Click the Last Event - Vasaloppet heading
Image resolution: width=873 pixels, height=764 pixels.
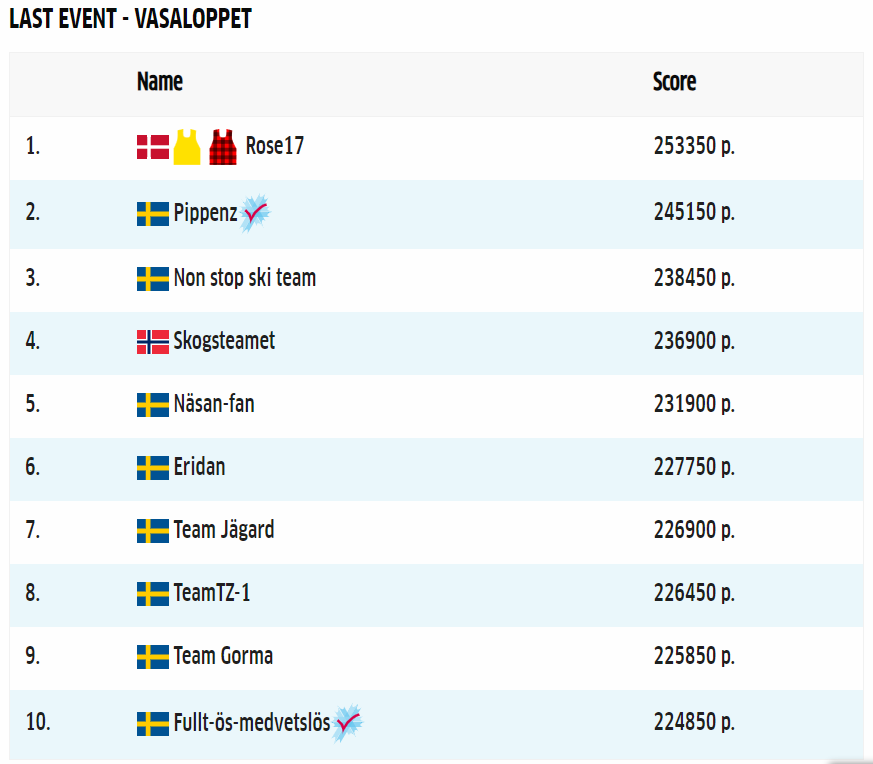(x=130, y=19)
